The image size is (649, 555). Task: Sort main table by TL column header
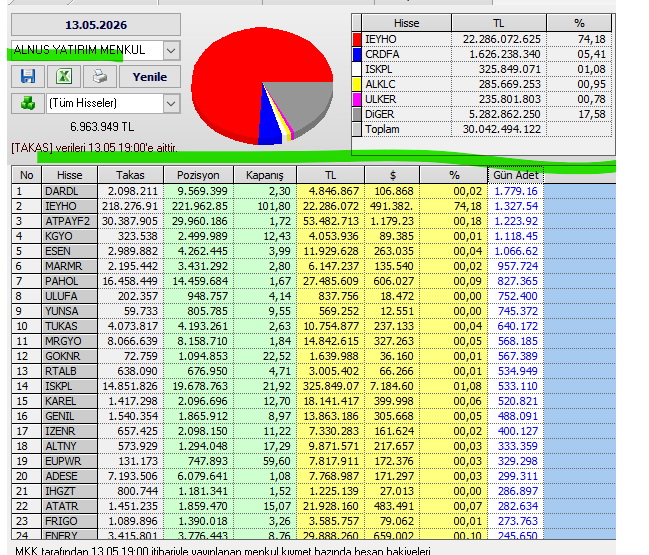point(330,175)
